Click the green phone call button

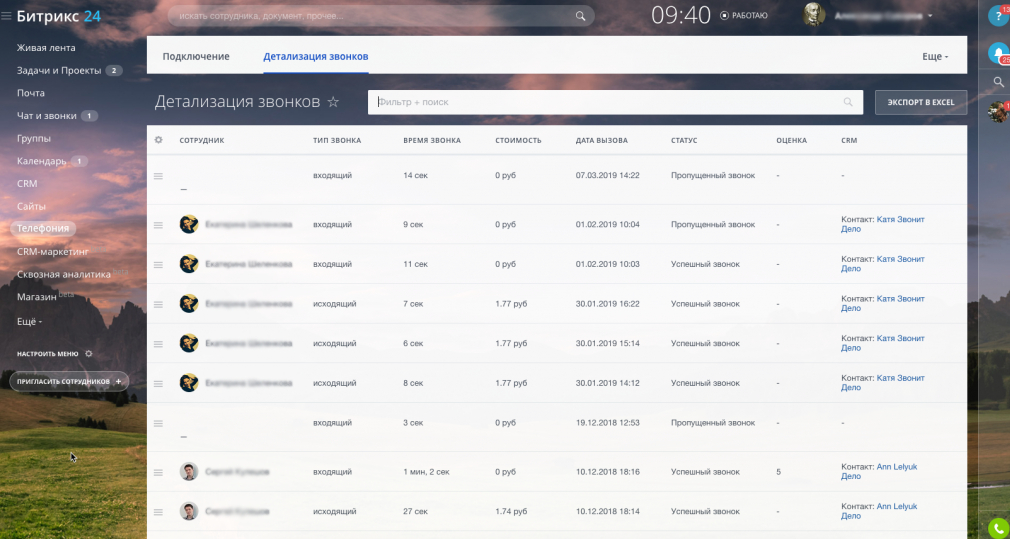coord(997,527)
